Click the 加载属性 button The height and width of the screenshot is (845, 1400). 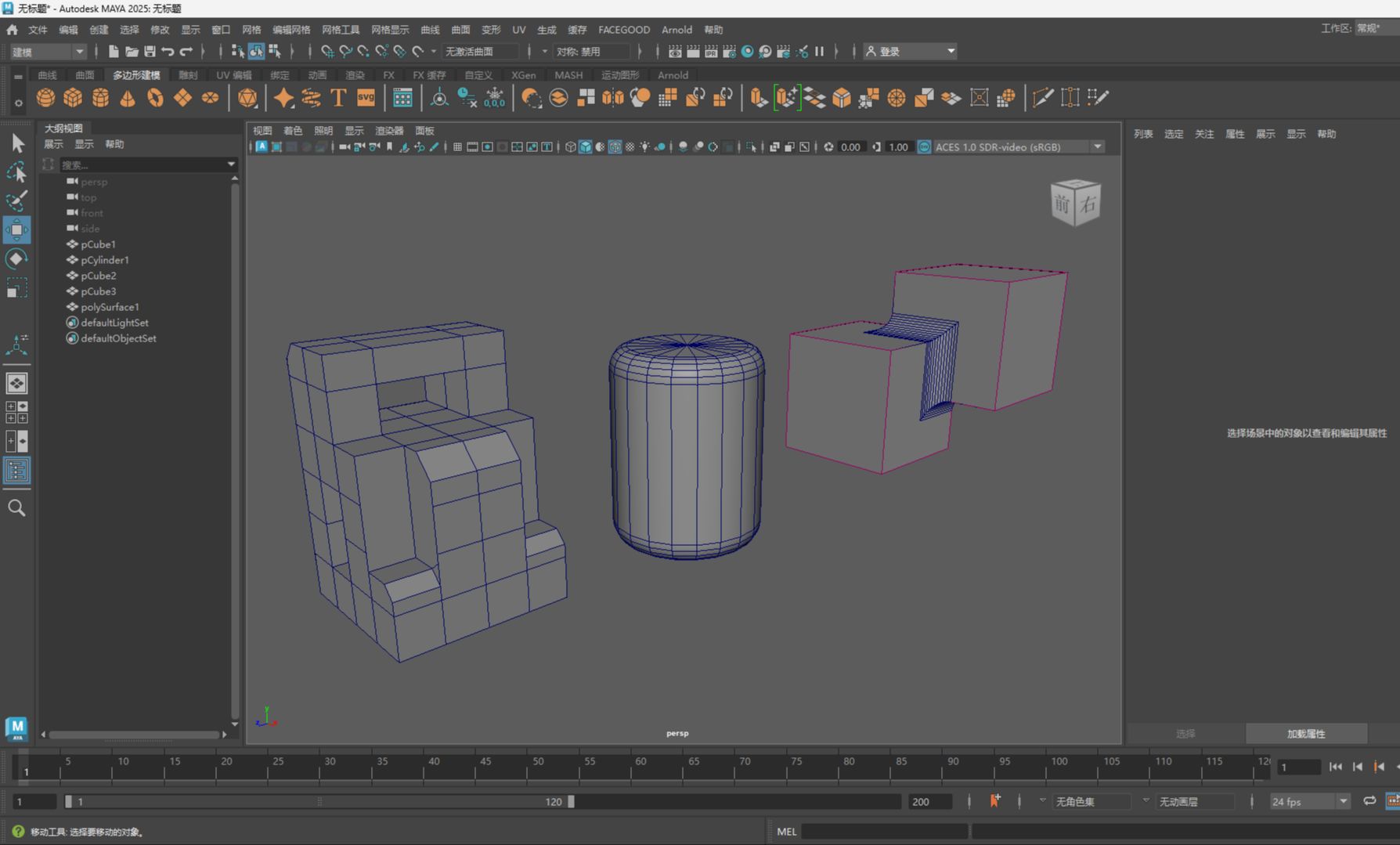tap(1306, 734)
